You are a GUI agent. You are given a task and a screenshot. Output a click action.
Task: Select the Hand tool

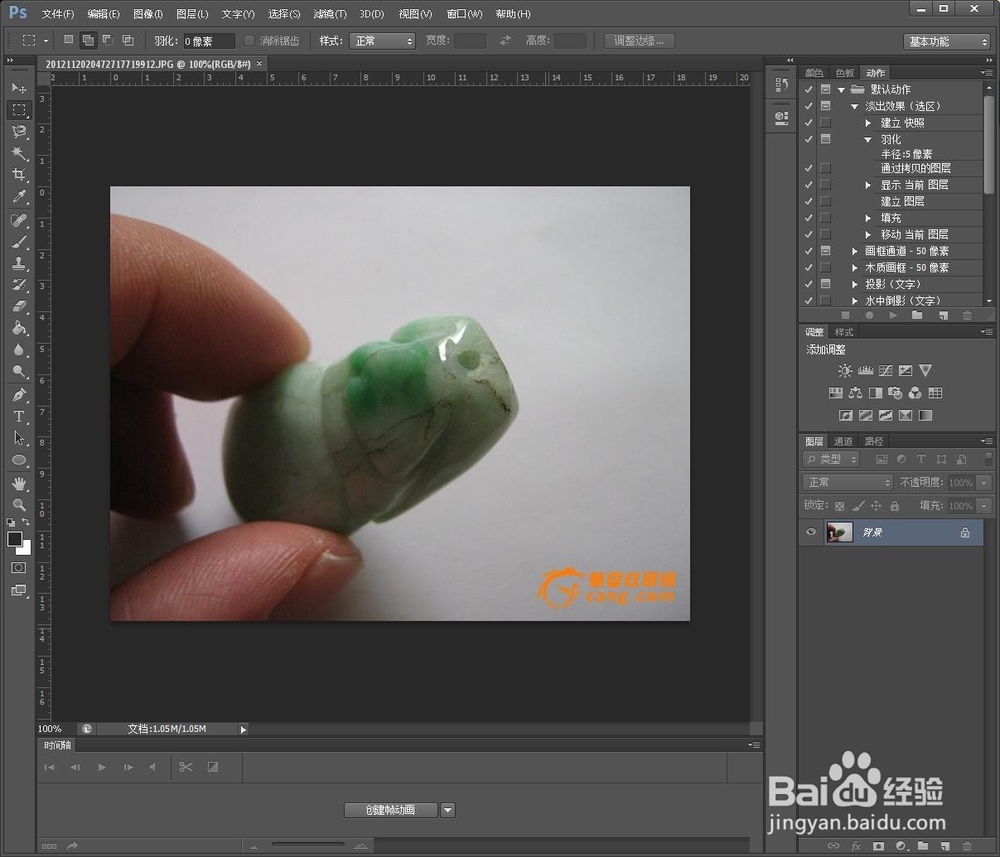[19, 484]
